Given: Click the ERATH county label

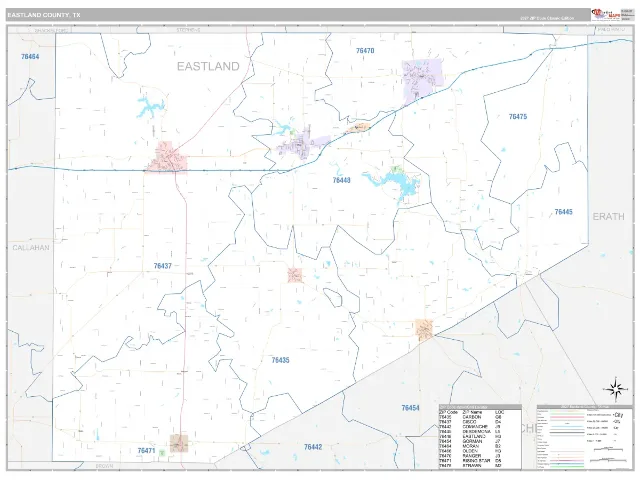Looking at the screenshot, I should point(609,217).
